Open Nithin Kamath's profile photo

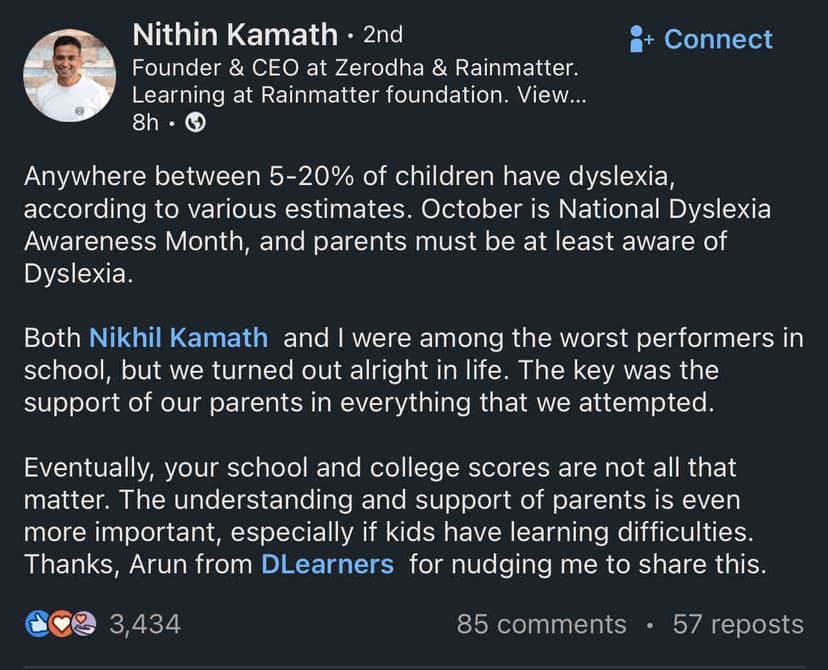[69, 75]
